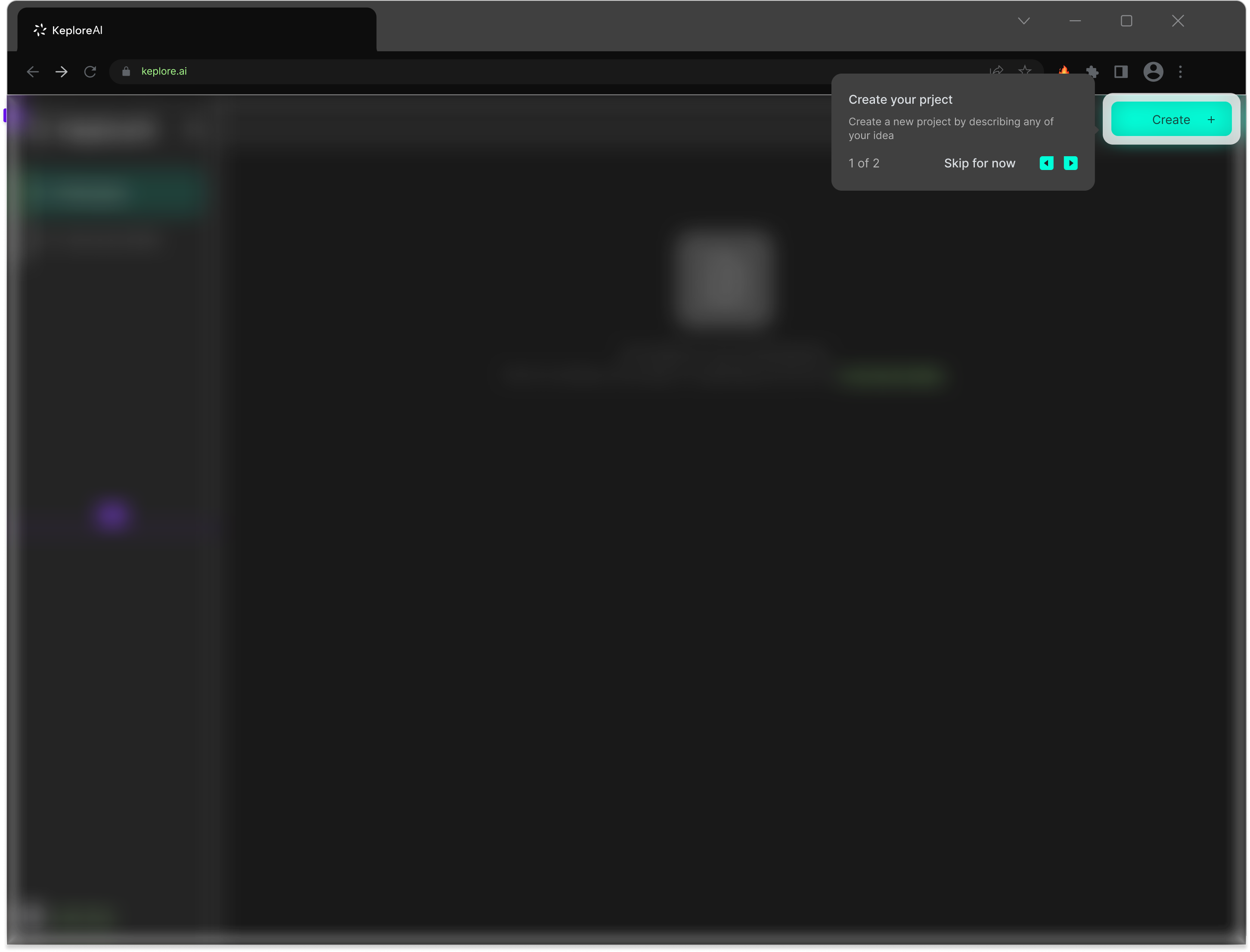This screenshot has width=1250, height=952.
Task: Open the browser extensions puzzle icon
Action: [x=1093, y=71]
